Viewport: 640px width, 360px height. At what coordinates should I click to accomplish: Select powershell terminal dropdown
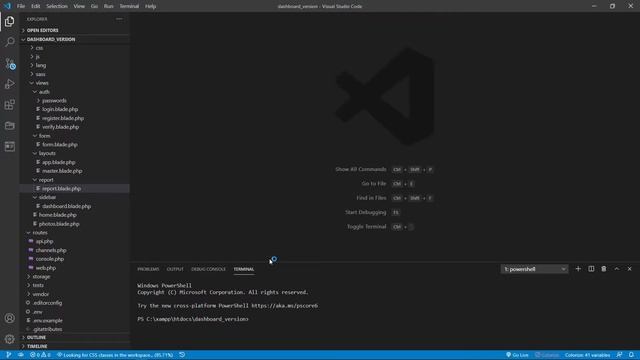(x=534, y=269)
